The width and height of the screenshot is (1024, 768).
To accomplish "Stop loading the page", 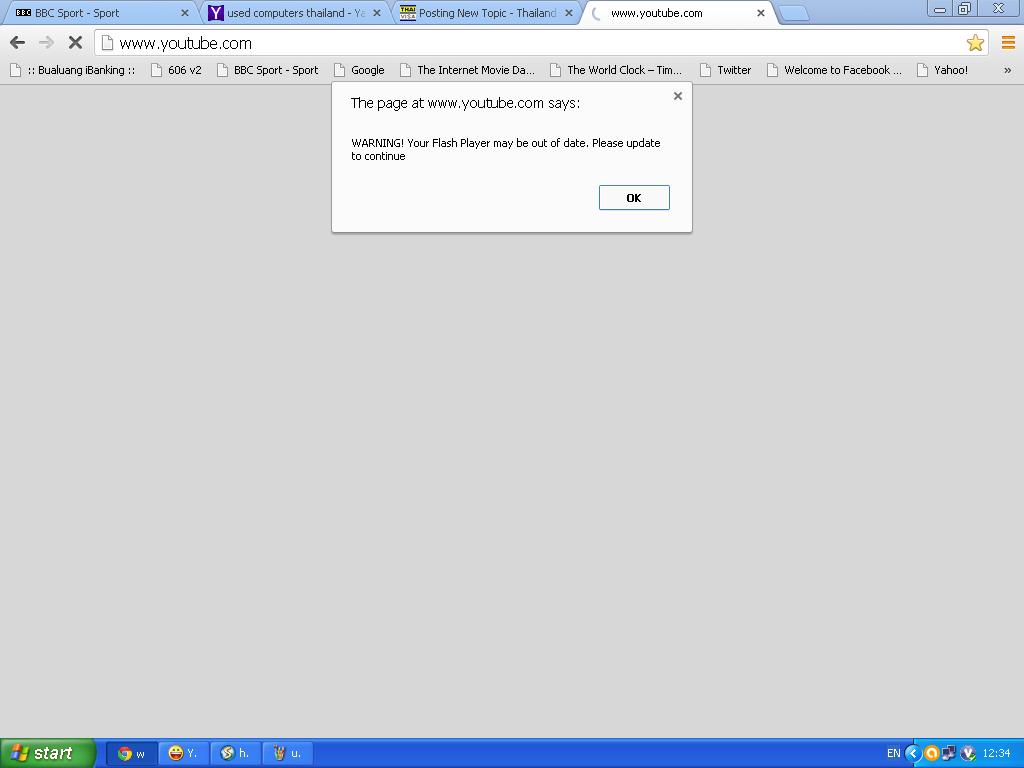I will pyautogui.click(x=75, y=43).
